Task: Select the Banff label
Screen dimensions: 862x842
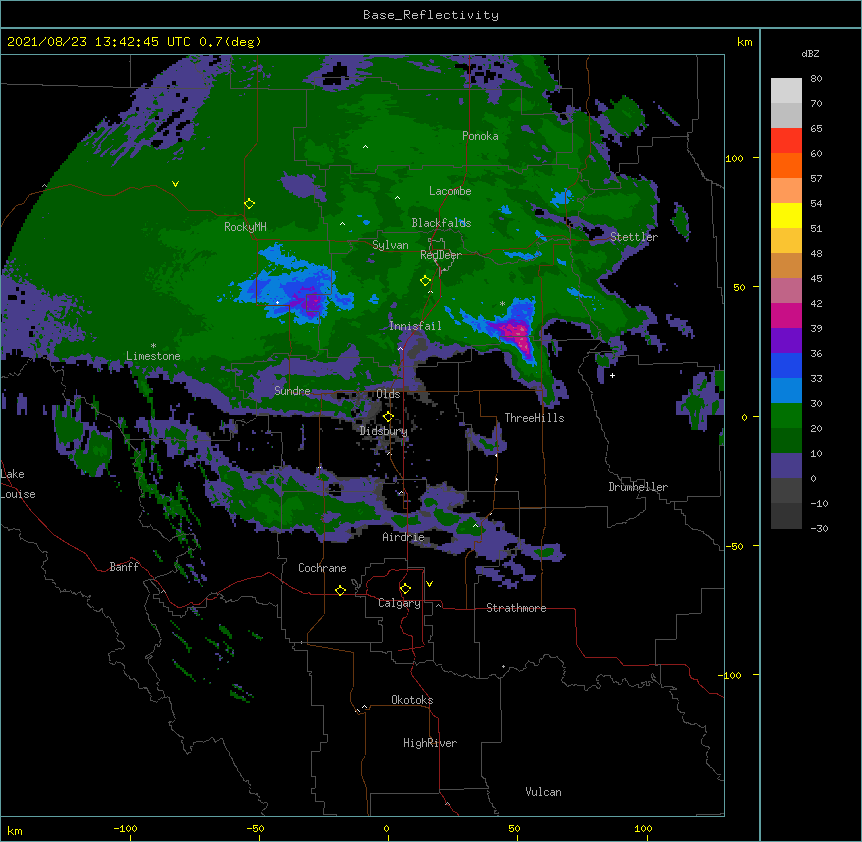Action: tap(124, 567)
